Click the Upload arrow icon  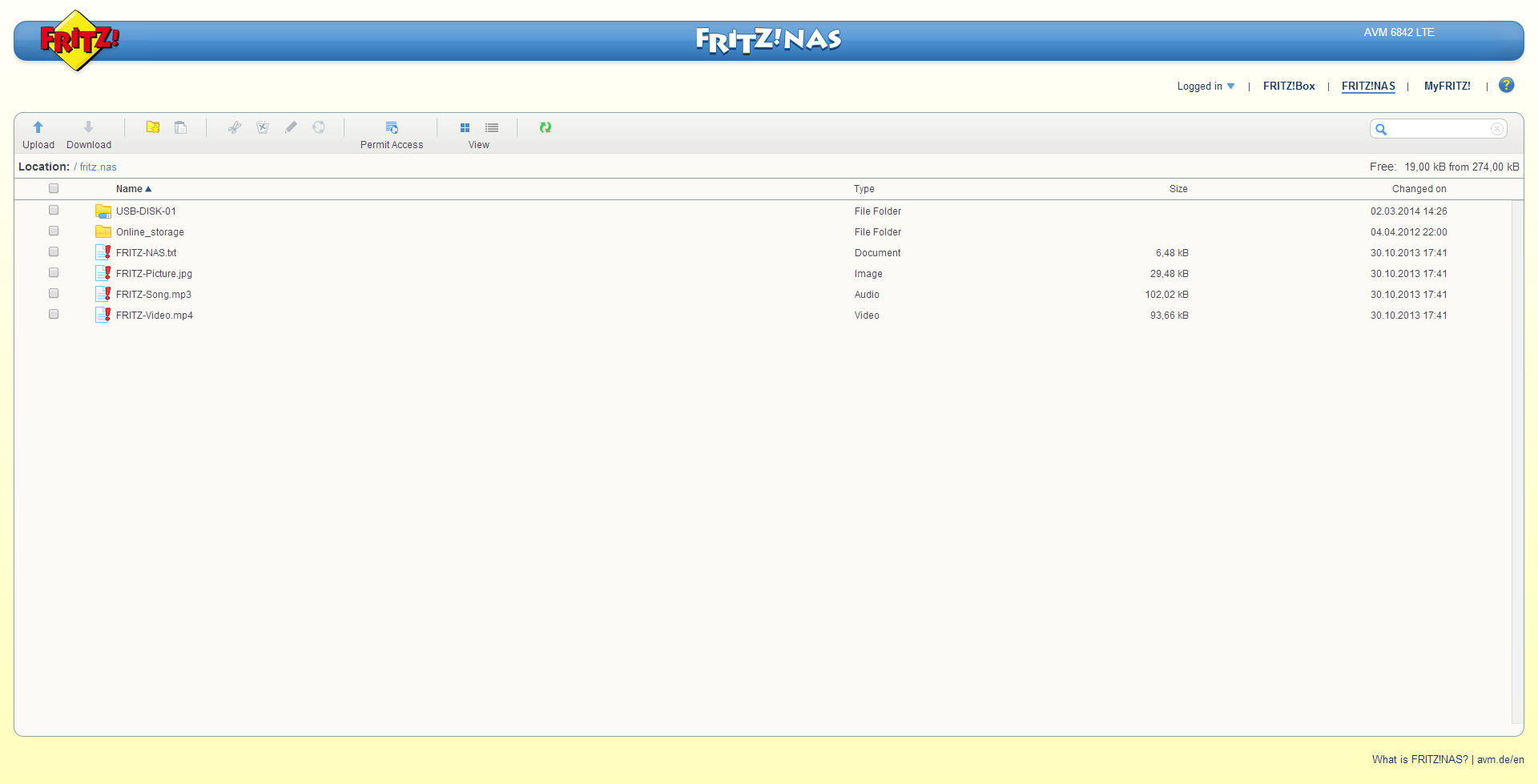38,127
